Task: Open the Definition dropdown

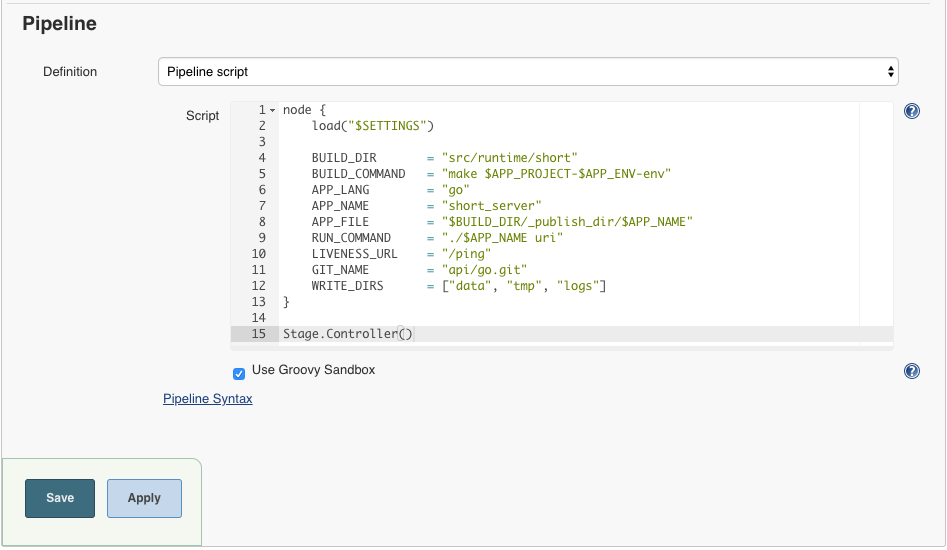Action: point(528,72)
